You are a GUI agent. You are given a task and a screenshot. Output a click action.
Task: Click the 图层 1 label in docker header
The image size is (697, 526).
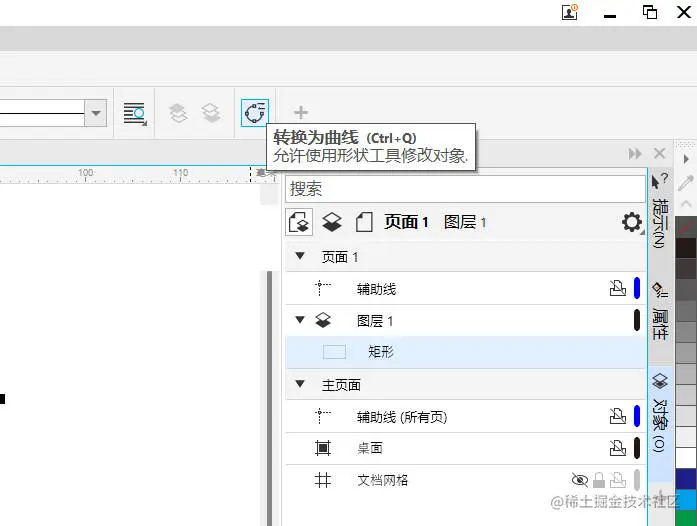[x=465, y=222]
